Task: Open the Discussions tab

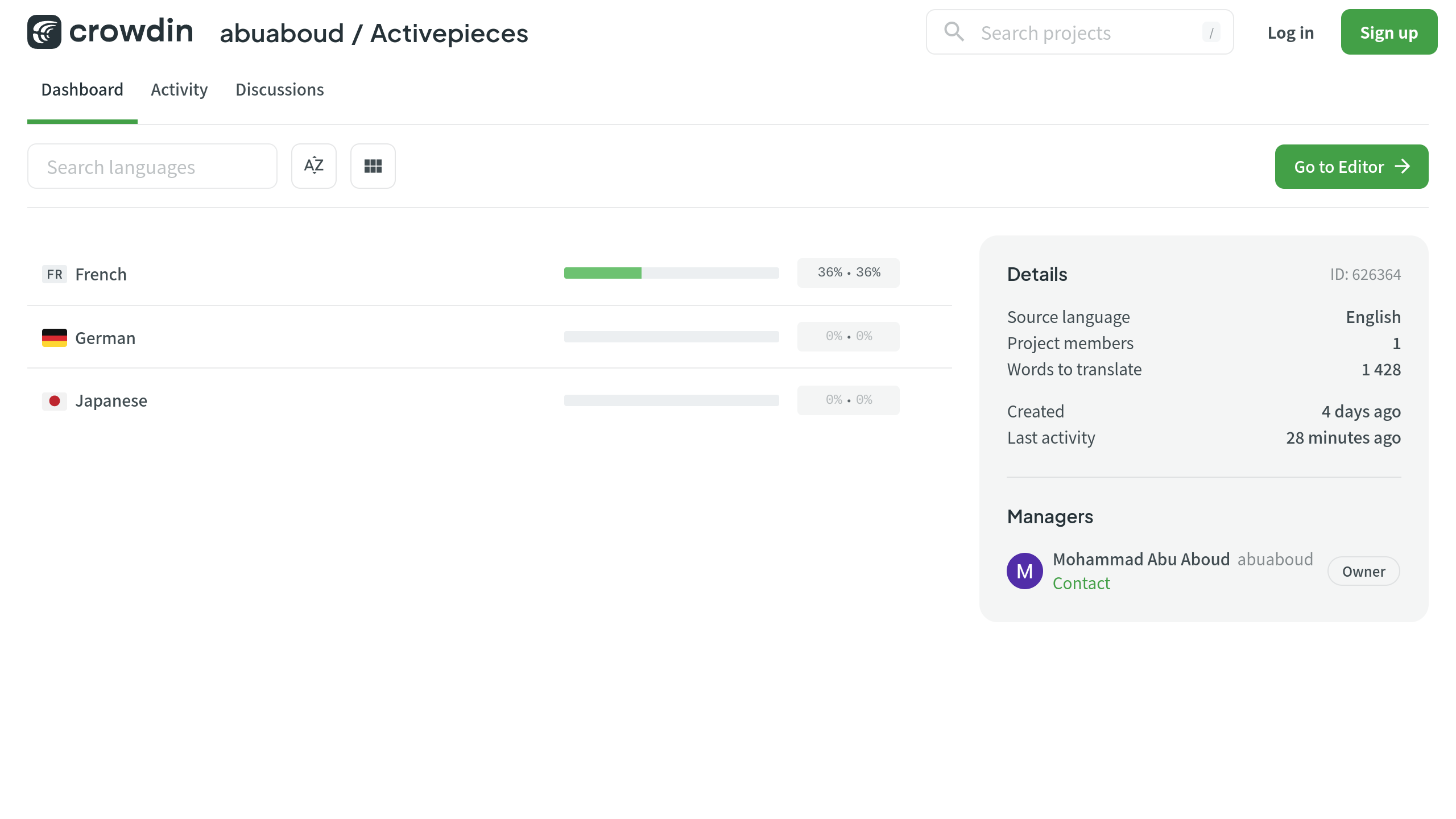Action: pos(279,90)
